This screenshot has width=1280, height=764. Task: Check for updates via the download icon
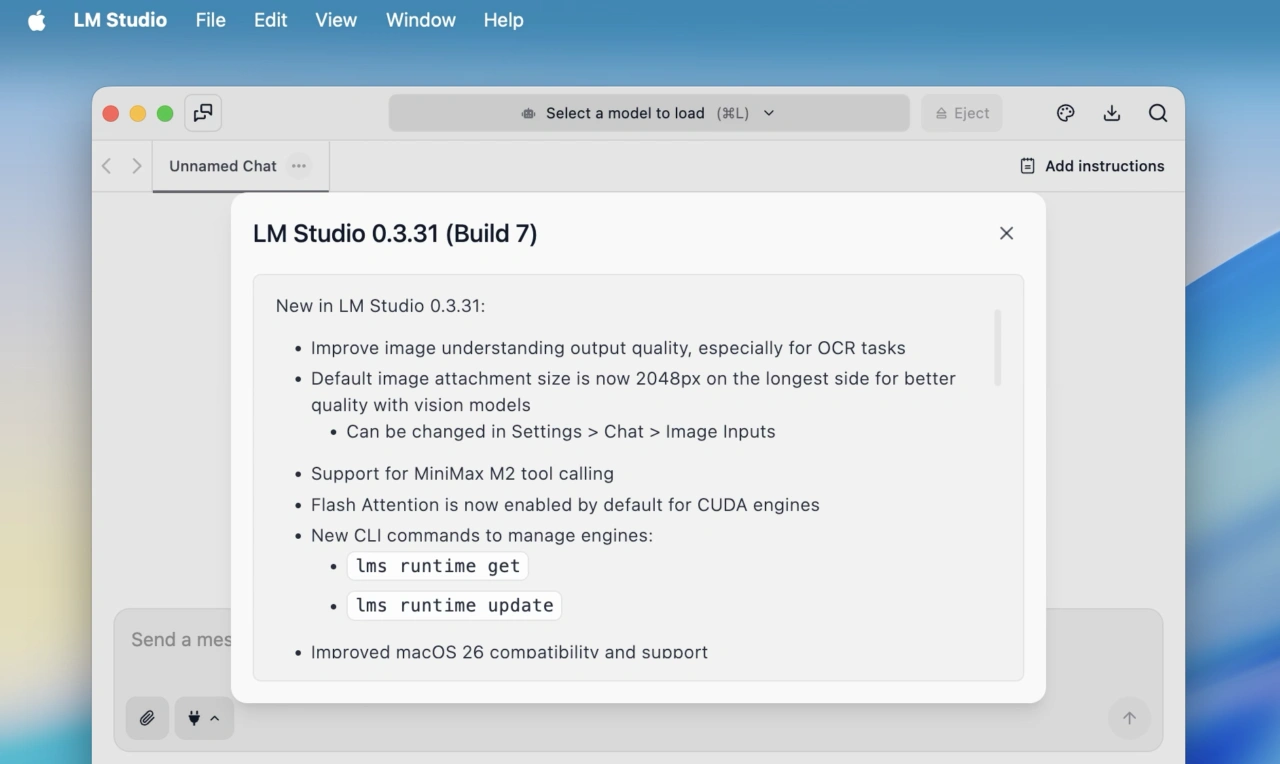tap(1111, 113)
